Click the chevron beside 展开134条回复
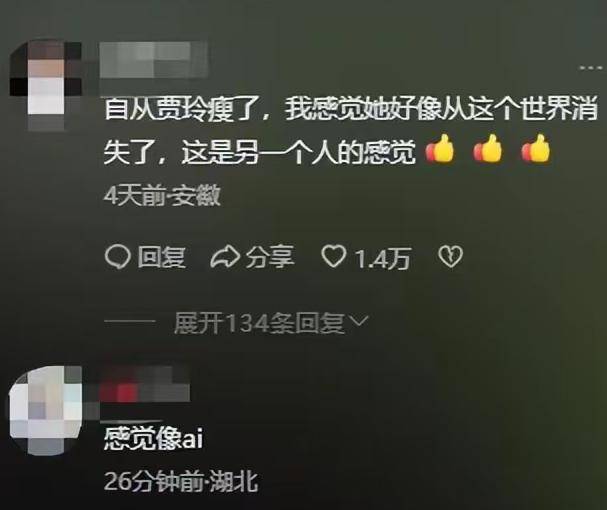607x510 pixels. 358,321
